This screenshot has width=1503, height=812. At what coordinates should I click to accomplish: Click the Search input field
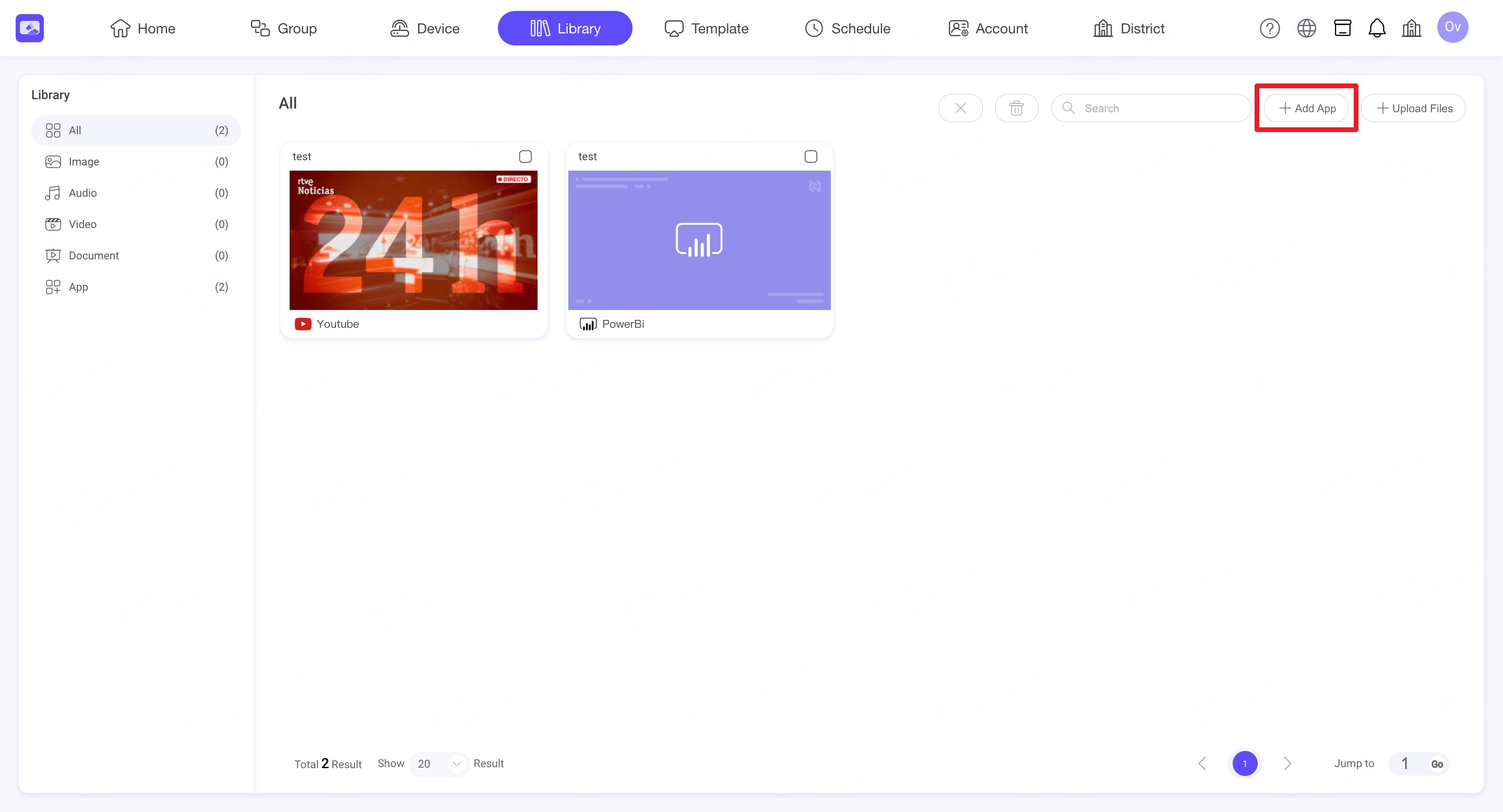point(1158,108)
